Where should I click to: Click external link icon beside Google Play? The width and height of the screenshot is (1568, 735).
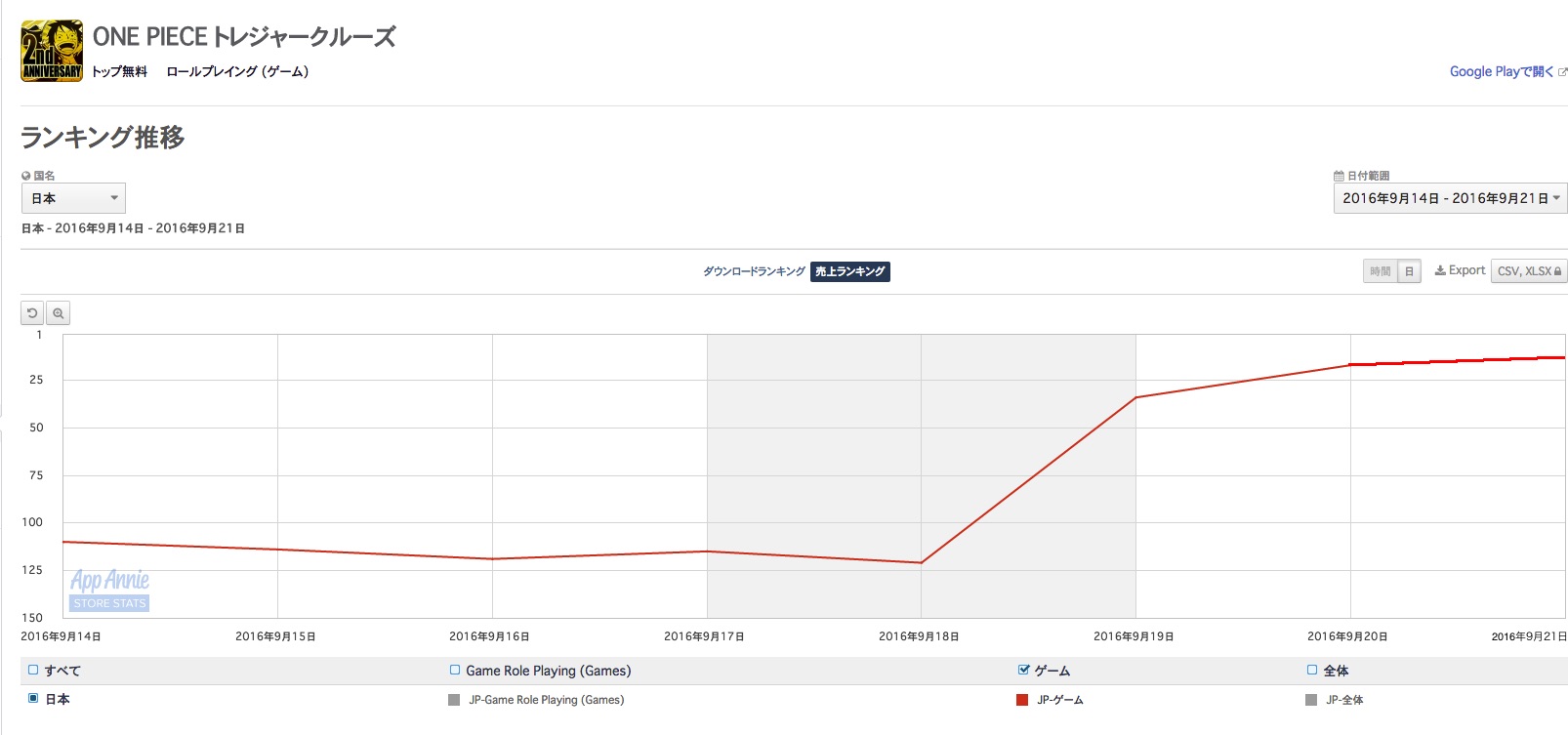coord(1562,72)
